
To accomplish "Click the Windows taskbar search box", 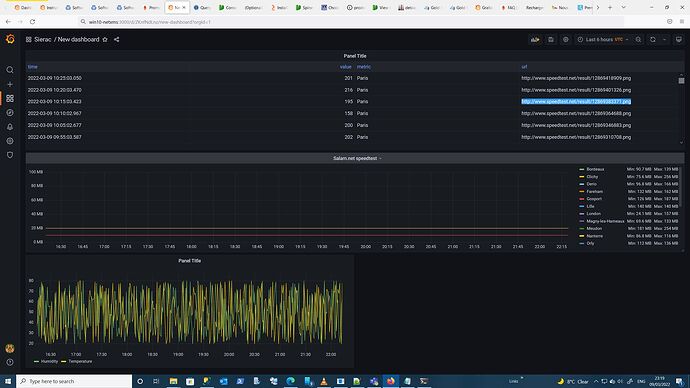I will [x=74, y=381].
